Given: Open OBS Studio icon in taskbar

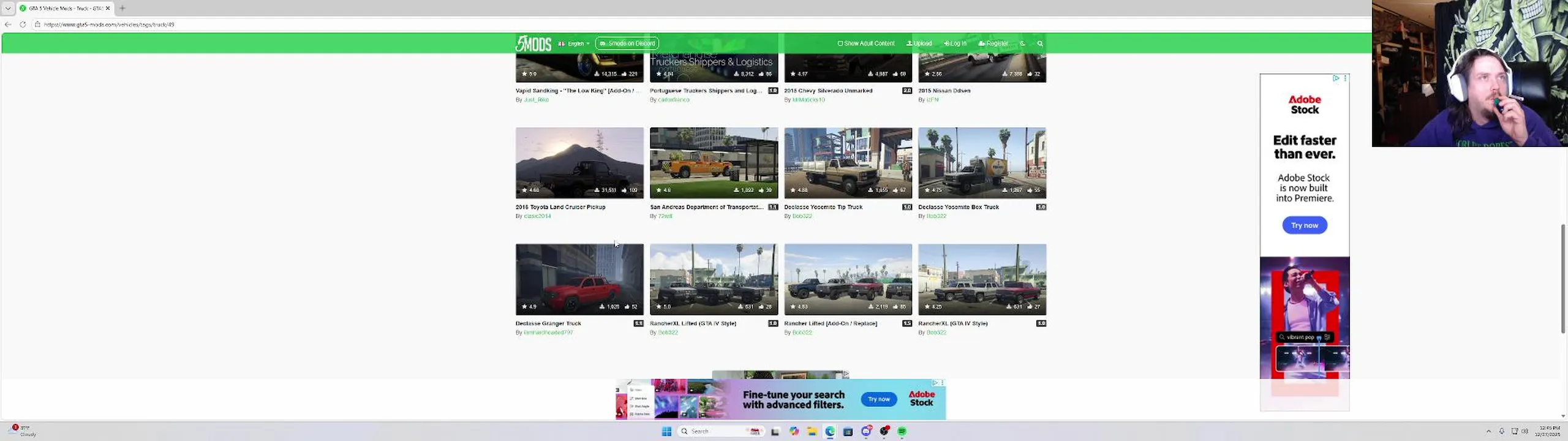Looking at the screenshot, I should 884,431.
